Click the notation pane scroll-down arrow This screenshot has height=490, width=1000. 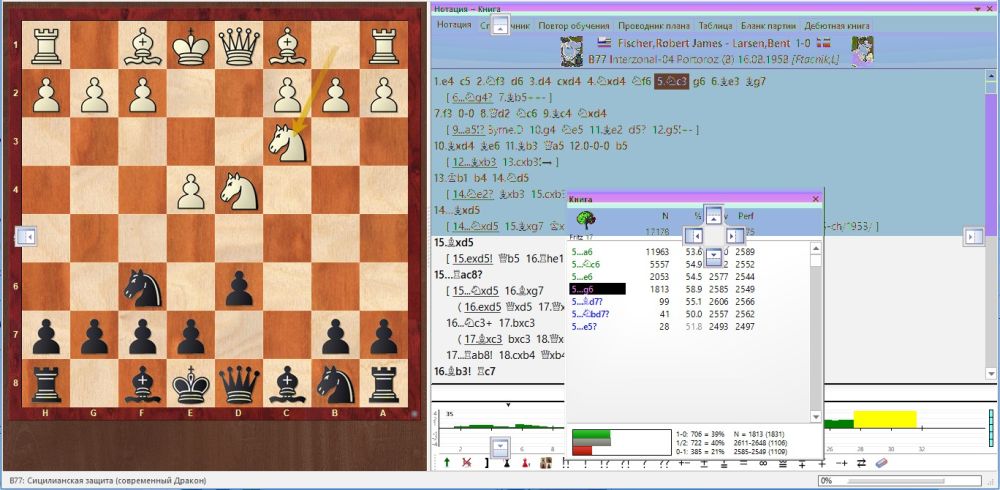(990, 373)
